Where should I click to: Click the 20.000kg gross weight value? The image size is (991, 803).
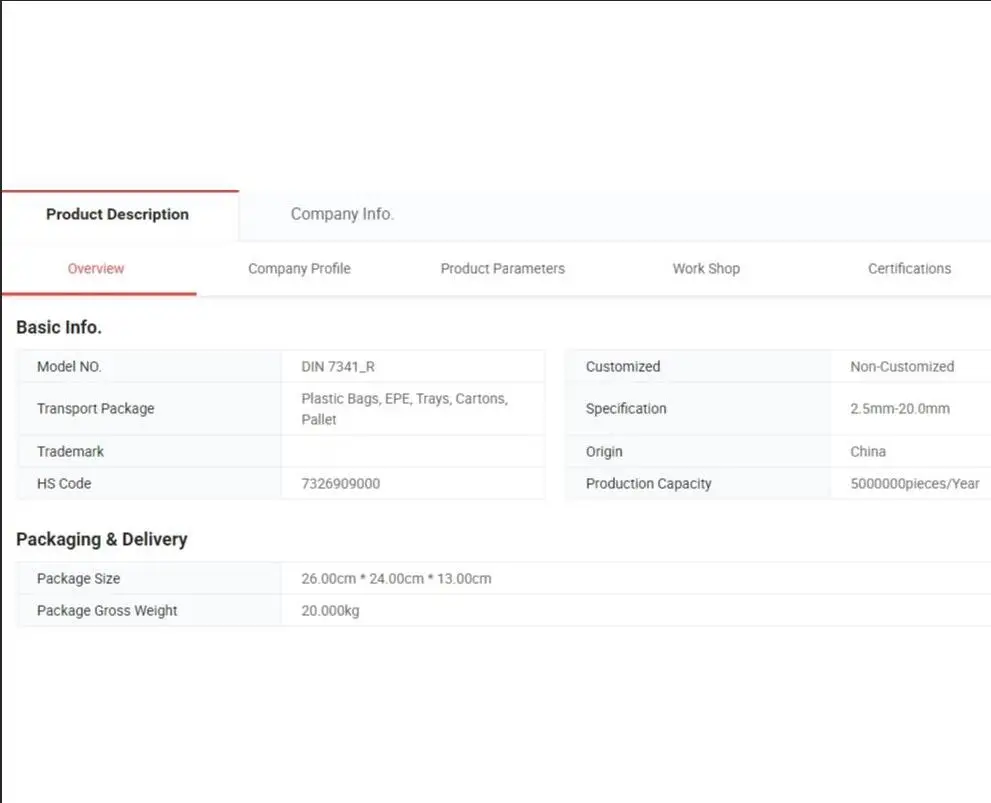(x=330, y=611)
